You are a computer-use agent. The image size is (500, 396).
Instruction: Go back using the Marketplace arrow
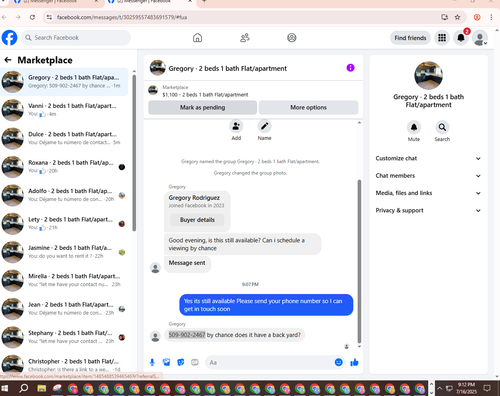[8, 60]
